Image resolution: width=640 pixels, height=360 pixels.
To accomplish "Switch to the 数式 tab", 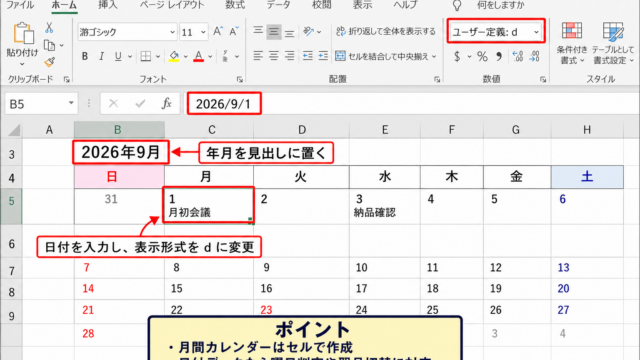I will tap(235, 5).
